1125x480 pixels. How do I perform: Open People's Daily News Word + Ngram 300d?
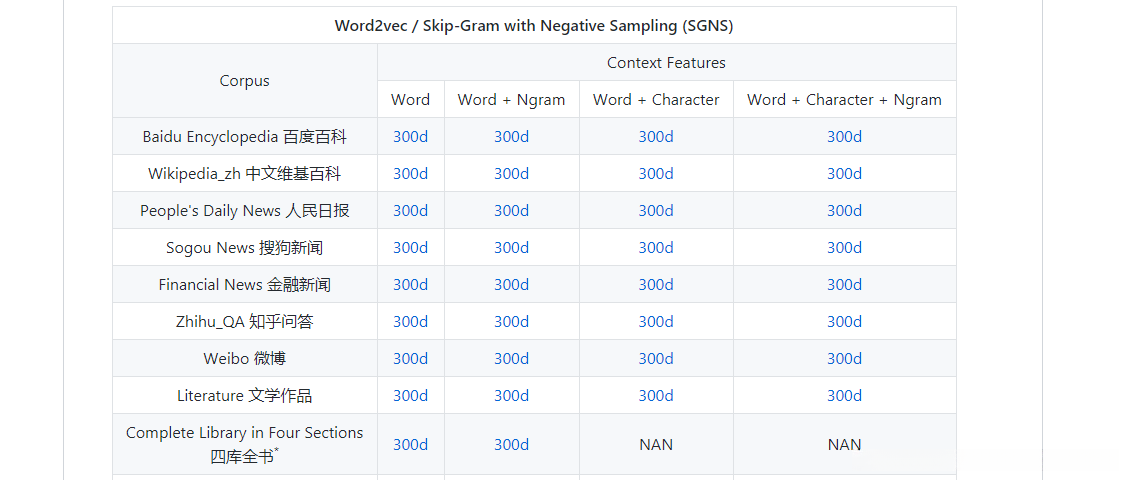click(x=512, y=210)
